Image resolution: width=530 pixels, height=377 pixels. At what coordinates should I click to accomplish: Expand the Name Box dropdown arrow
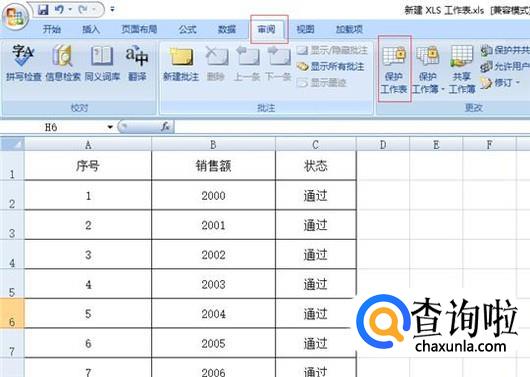110,127
